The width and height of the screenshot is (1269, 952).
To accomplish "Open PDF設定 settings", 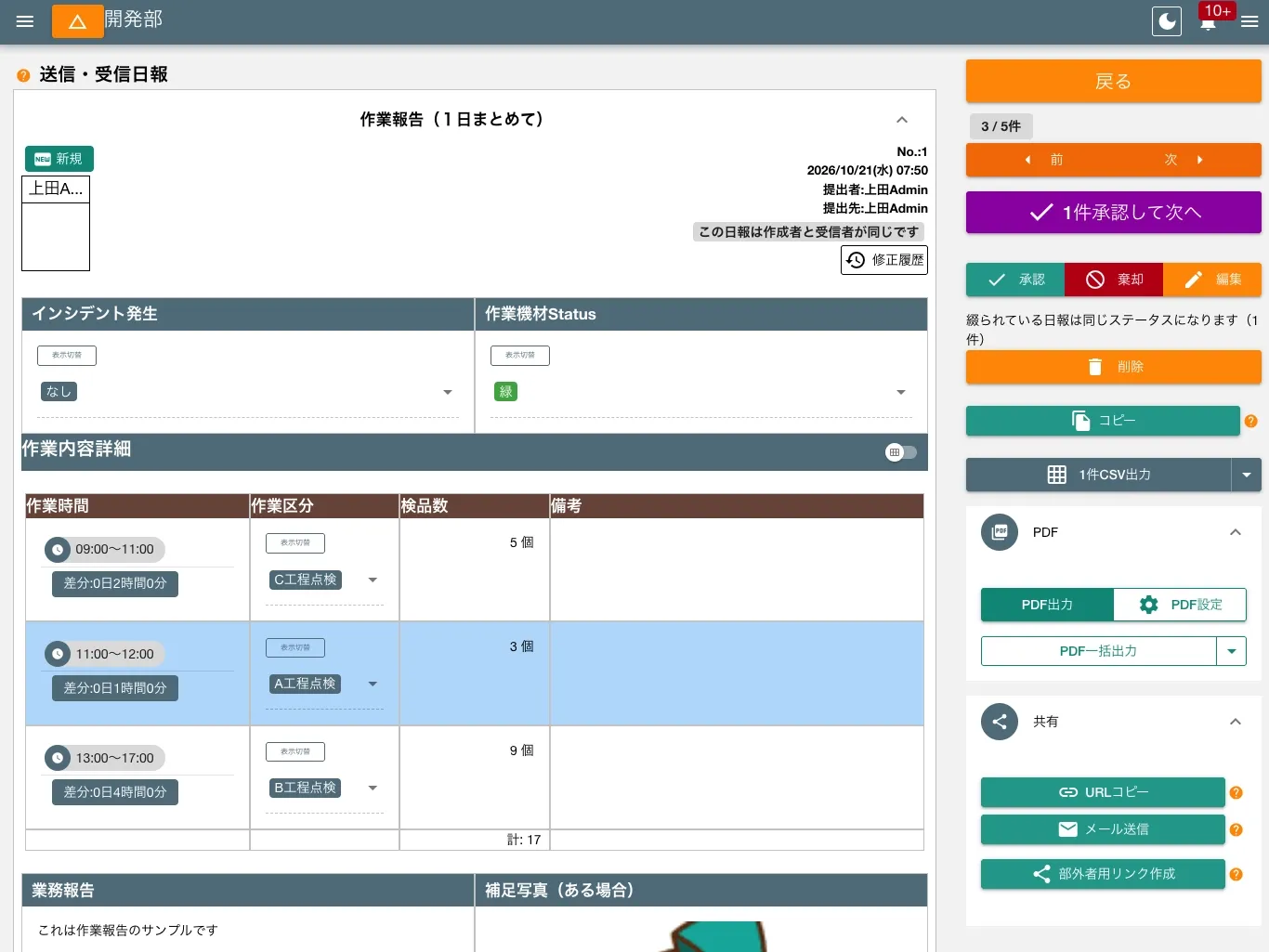I will tap(1180, 605).
